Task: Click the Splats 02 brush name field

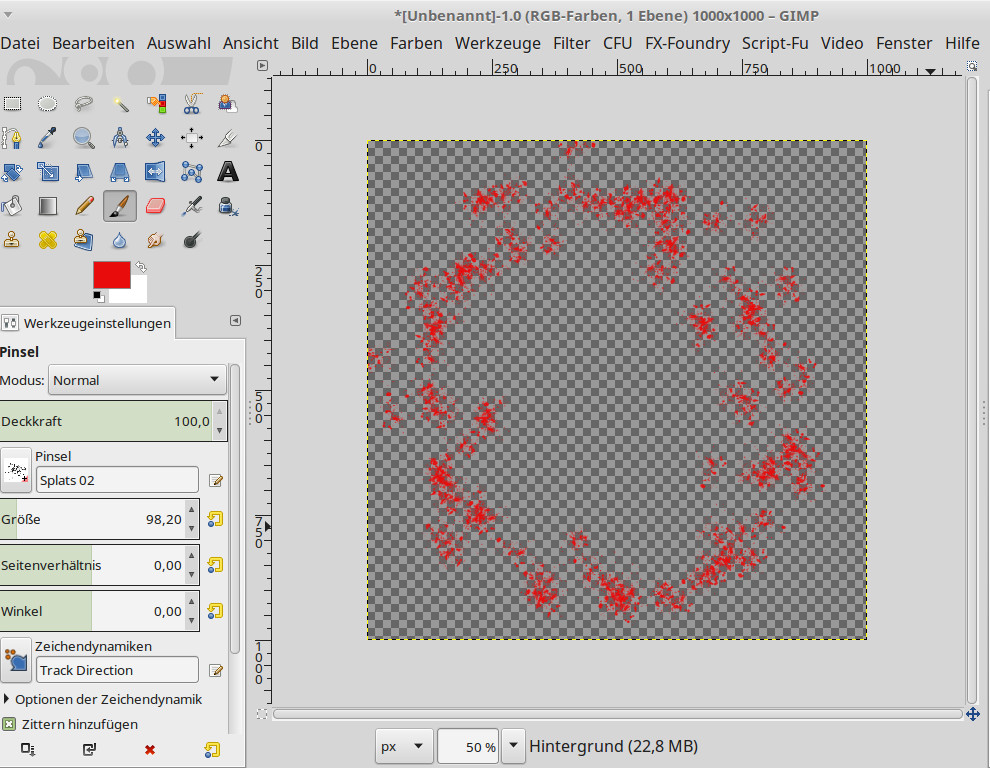Action: click(x=117, y=480)
